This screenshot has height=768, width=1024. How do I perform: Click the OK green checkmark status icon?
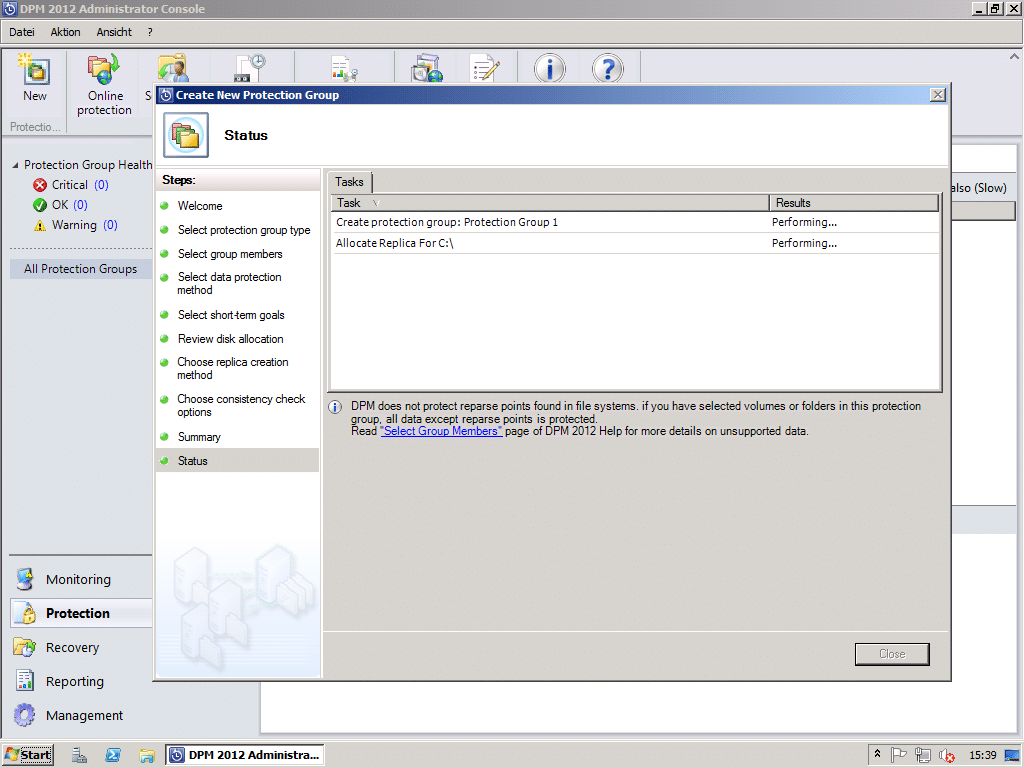40,205
